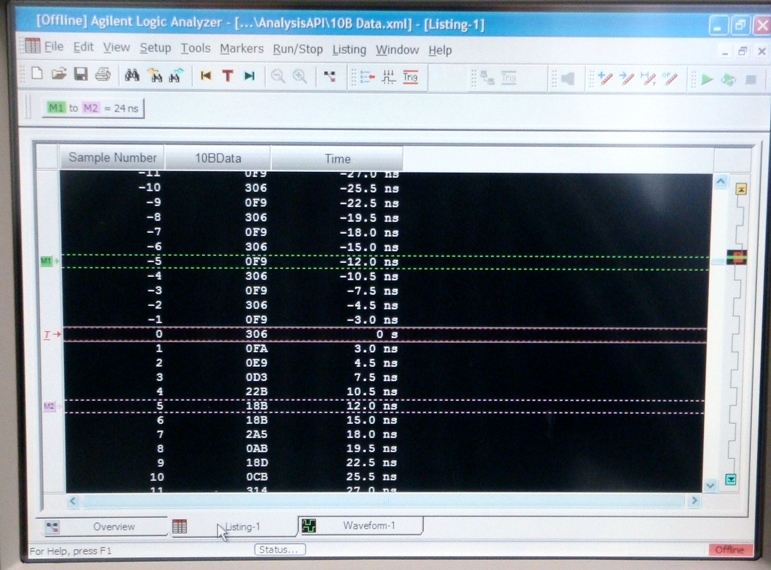Viewport: 771px width, 570px height.
Task: Click the pink M2 marker flag
Action: [49, 406]
